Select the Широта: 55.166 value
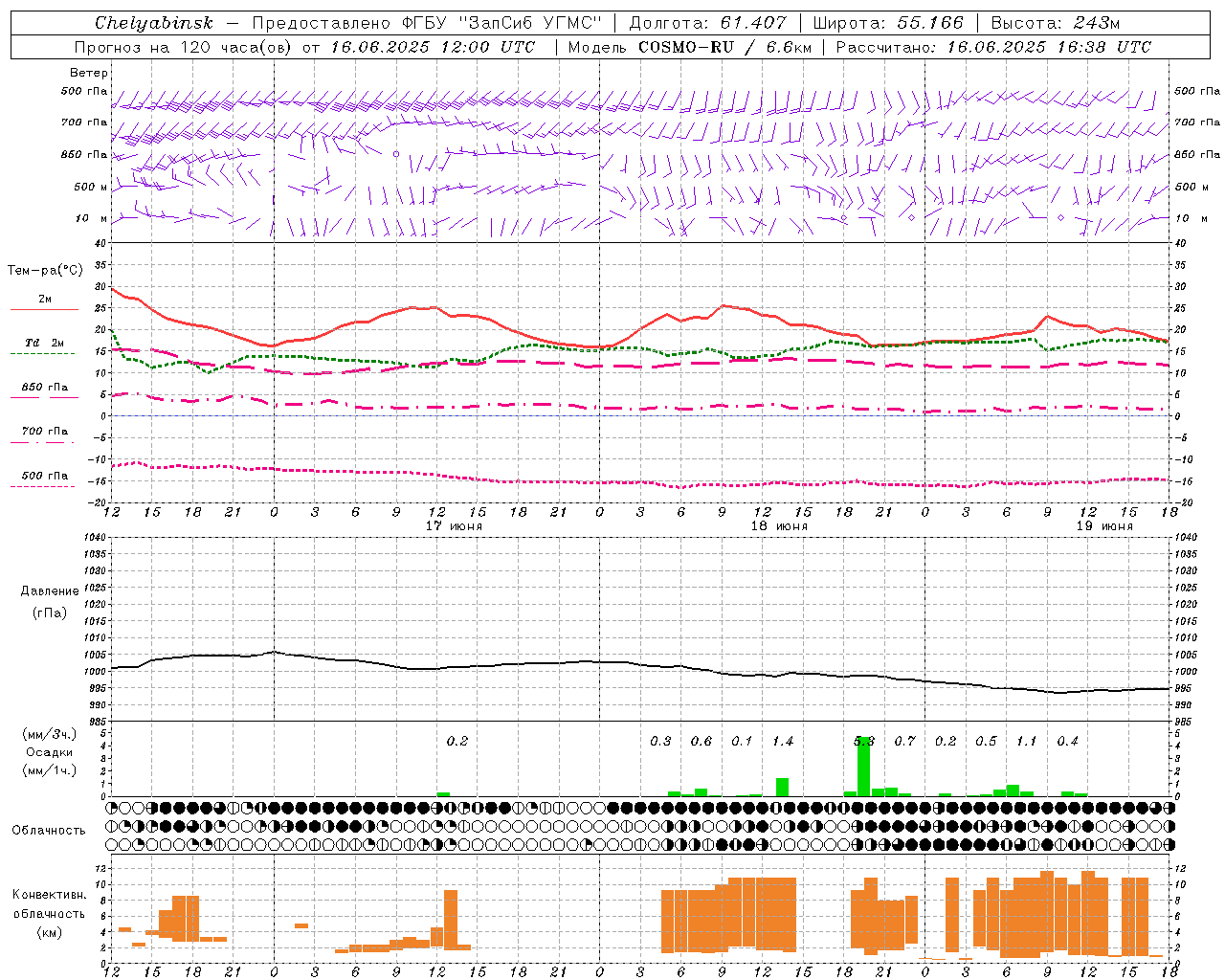Image resolution: width=1225 pixels, height=980 pixels. [888, 23]
